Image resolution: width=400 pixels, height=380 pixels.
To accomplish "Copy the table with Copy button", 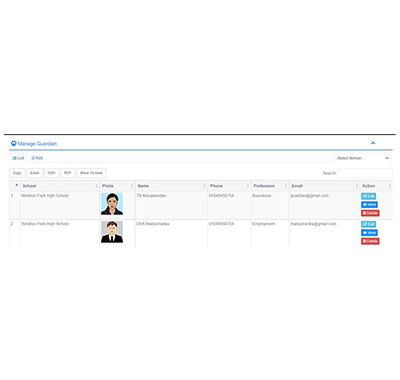I will (x=17, y=173).
